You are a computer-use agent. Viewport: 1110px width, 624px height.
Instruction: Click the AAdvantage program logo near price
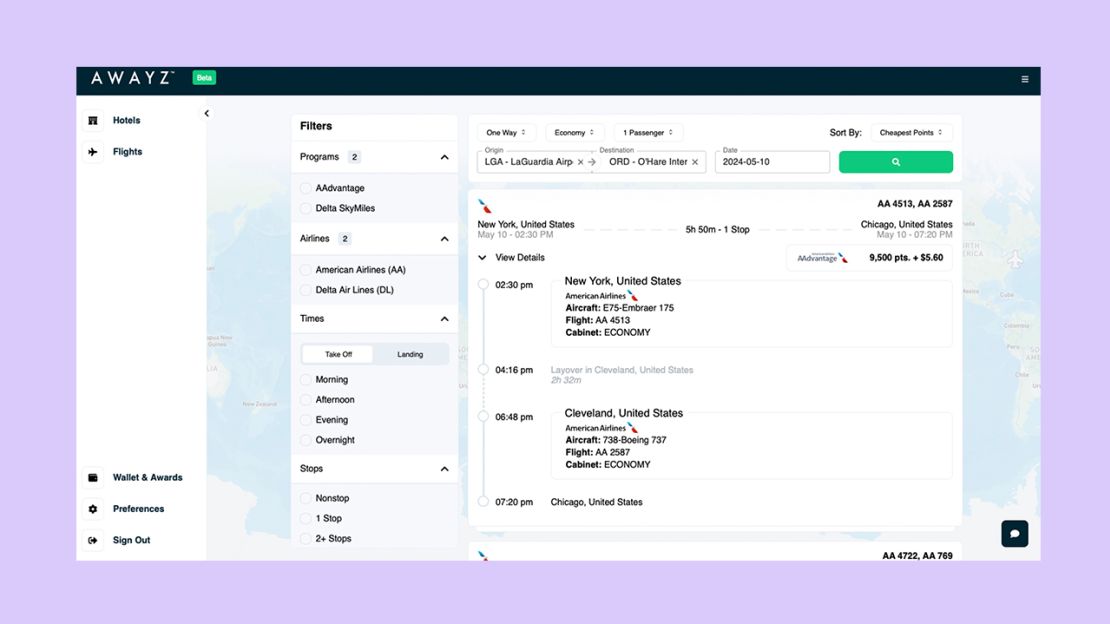(x=823, y=258)
